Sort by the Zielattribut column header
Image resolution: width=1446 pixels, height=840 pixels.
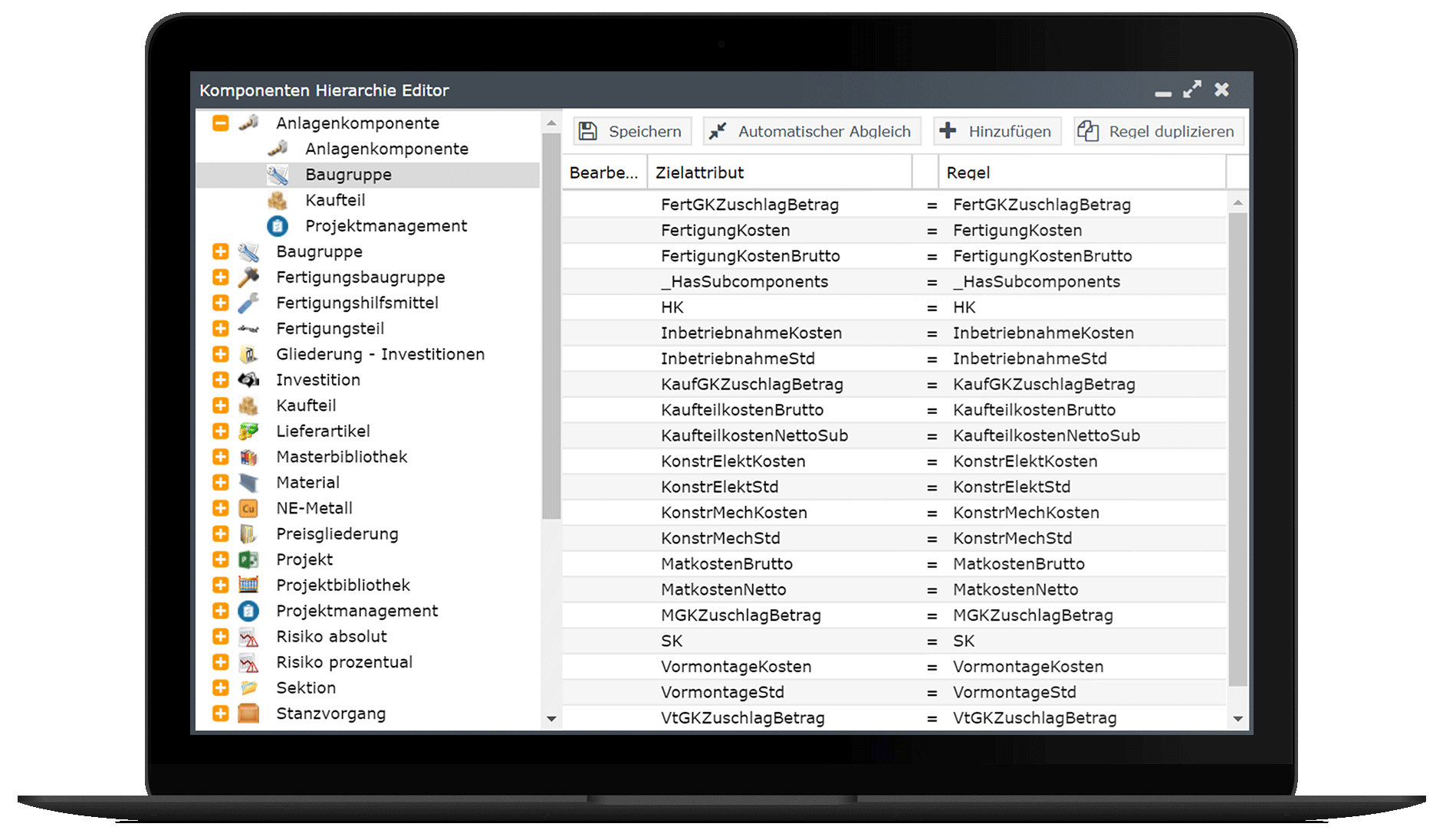pos(780,172)
